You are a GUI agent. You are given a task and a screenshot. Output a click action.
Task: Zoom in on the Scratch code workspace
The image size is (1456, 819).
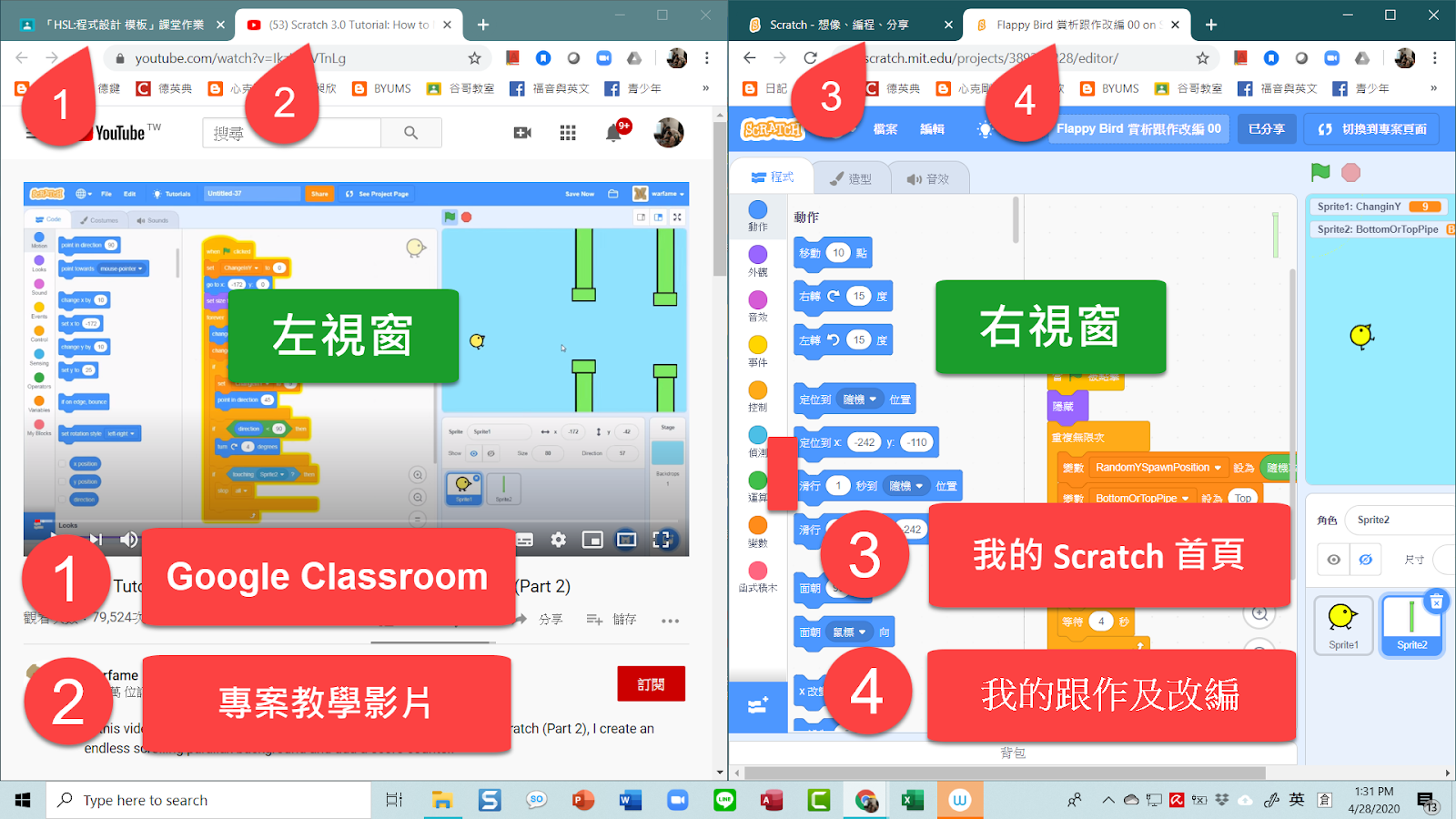(x=1260, y=613)
